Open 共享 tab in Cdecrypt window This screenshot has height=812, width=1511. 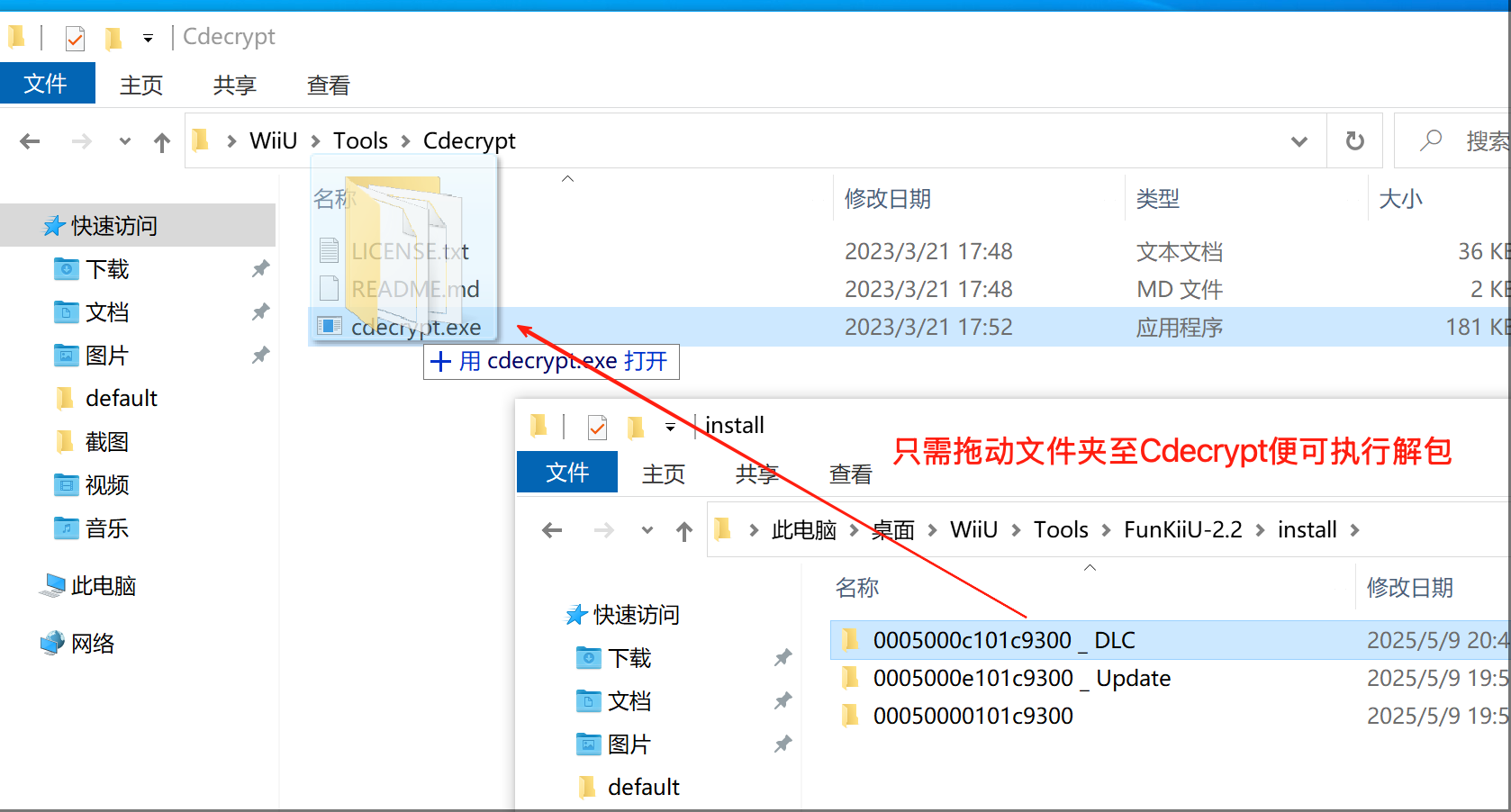pos(235,85)
